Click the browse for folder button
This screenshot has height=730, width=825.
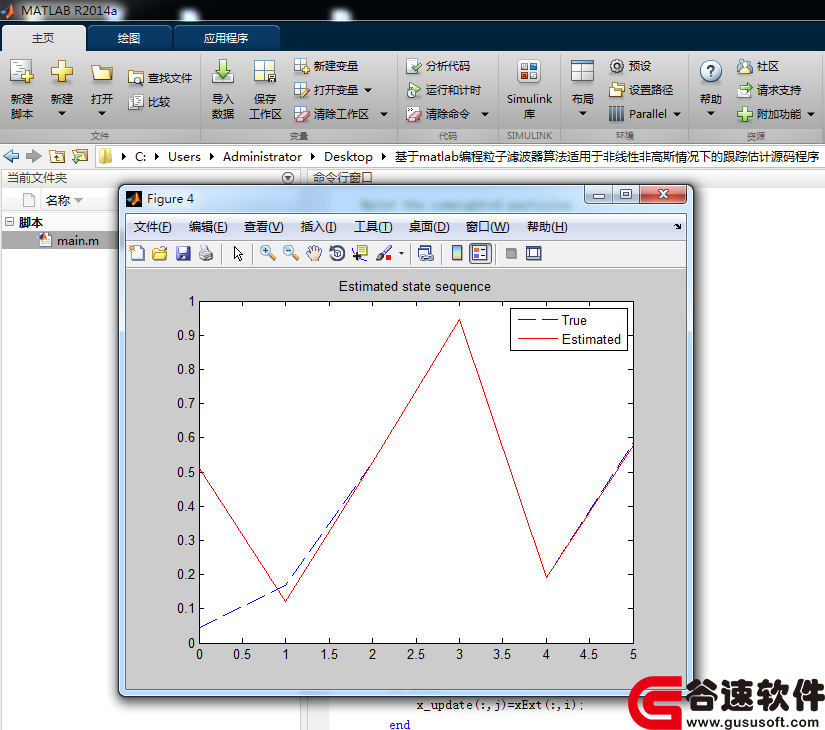[80, 156]
